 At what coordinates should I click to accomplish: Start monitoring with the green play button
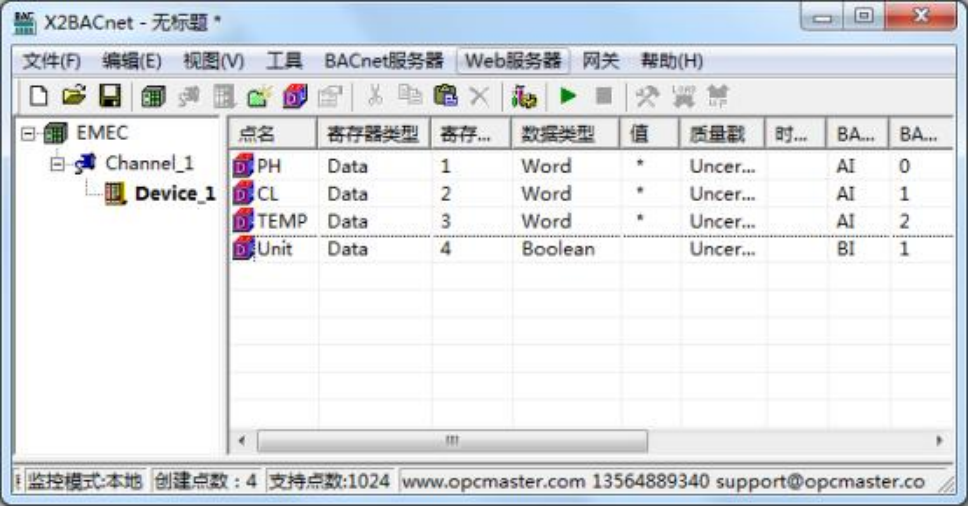(567, 96)
